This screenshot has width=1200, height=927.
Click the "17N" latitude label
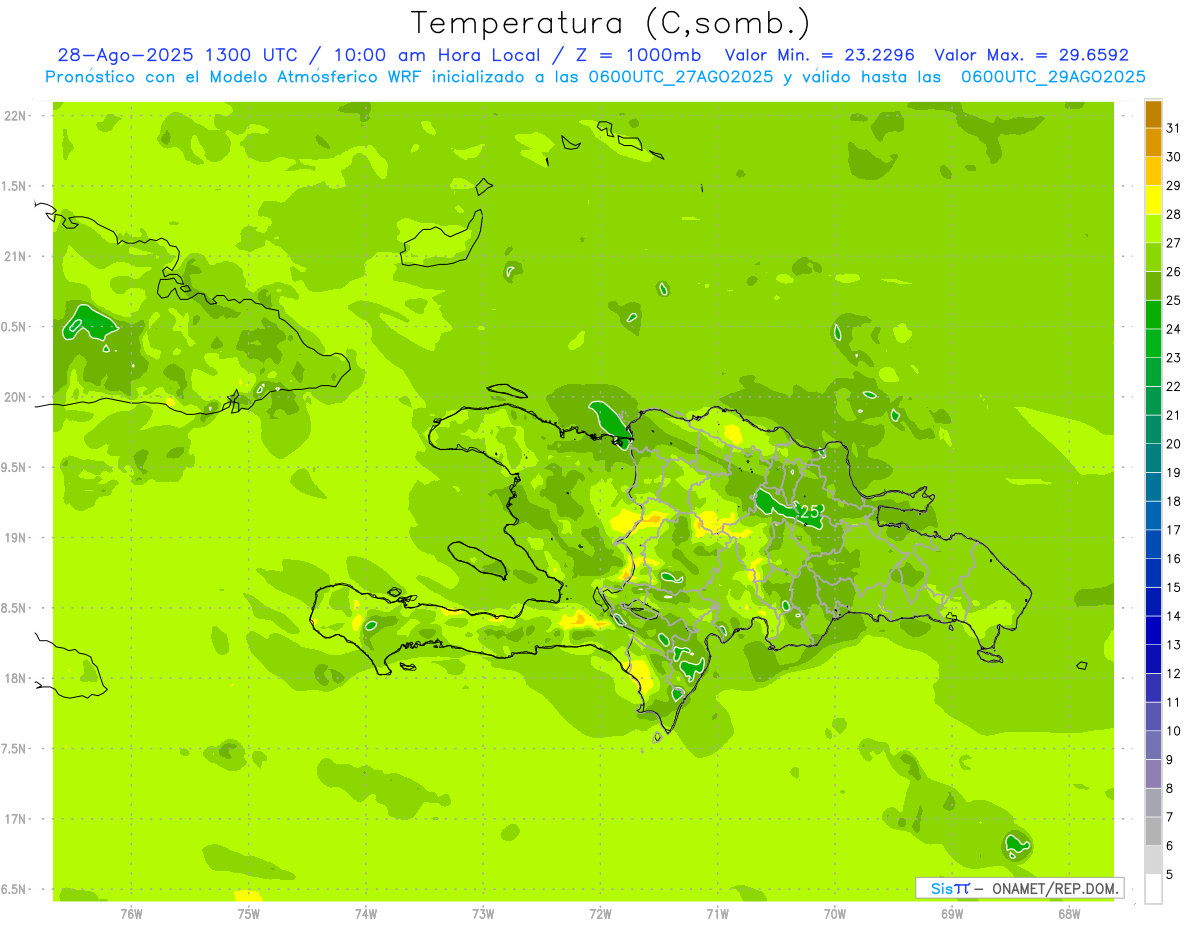coord(15,819)
